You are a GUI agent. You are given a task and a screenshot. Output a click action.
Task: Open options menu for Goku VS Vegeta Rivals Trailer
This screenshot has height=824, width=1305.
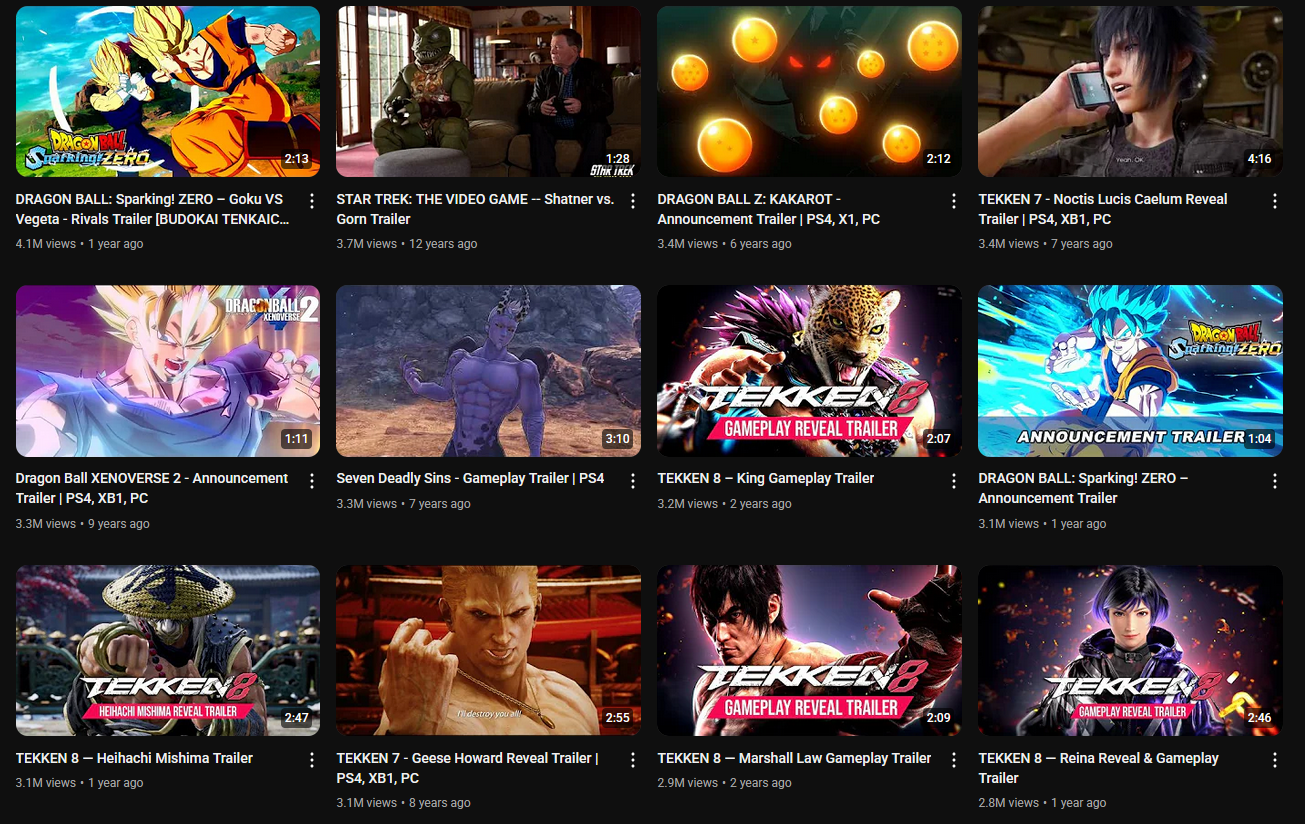click(311, 201)
